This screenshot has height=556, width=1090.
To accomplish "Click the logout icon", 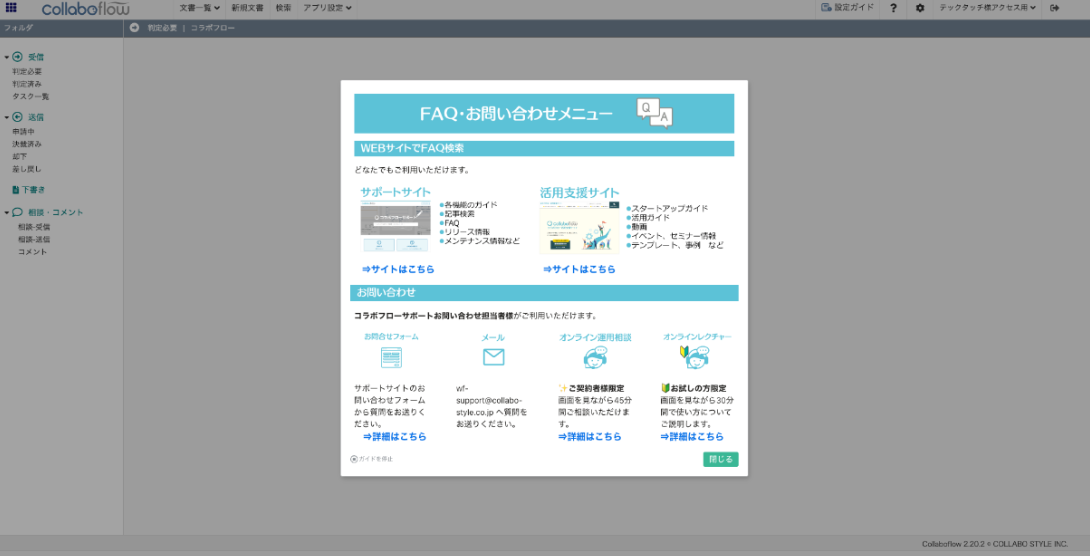I will point(1055,8).
